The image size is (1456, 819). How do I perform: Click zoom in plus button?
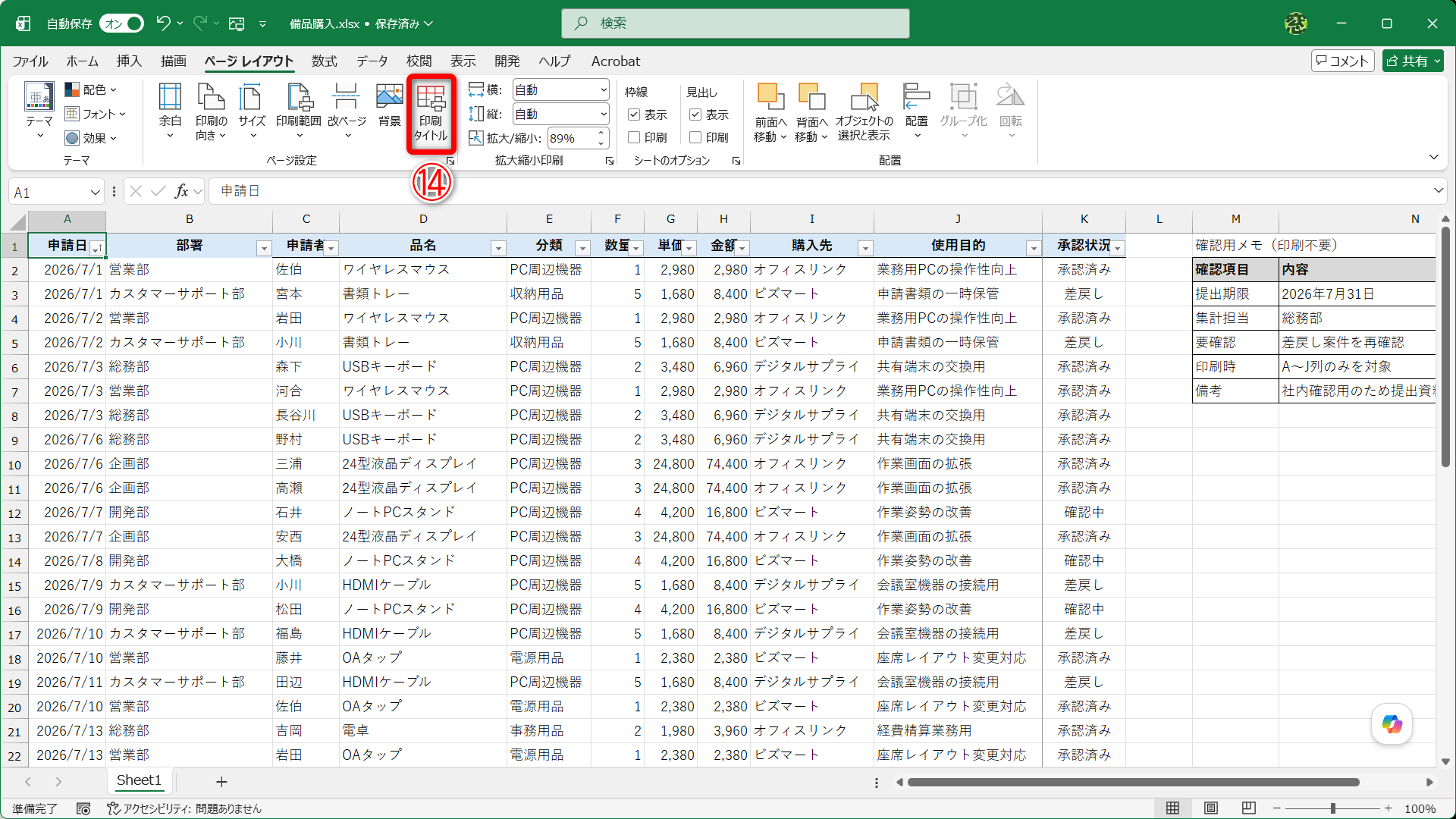(x=1388, y=808)
